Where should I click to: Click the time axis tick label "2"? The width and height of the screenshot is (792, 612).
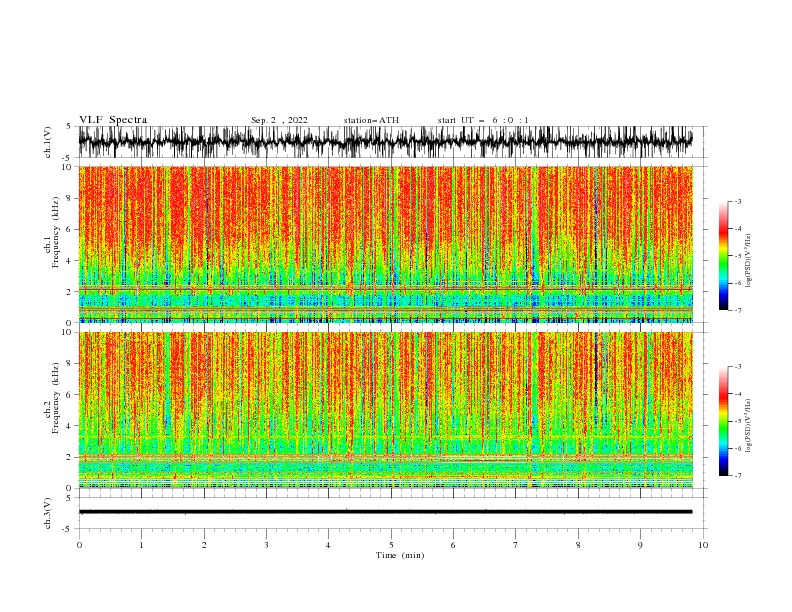(204, 545)
